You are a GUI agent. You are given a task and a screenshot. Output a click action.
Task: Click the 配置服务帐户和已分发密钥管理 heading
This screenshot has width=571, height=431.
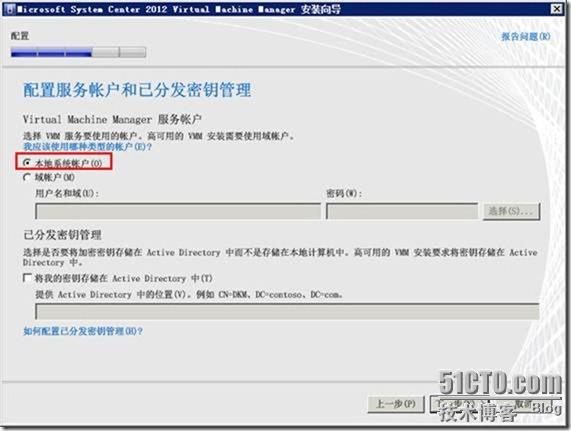pos(137,90)
